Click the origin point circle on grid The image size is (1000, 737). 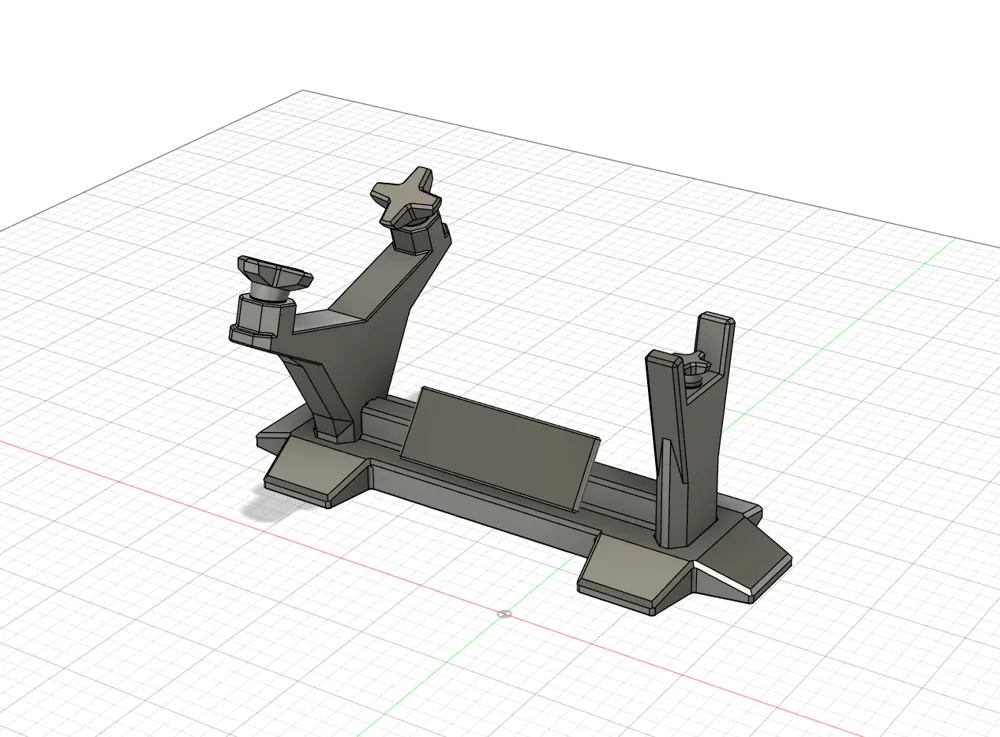tap(504, 614)
